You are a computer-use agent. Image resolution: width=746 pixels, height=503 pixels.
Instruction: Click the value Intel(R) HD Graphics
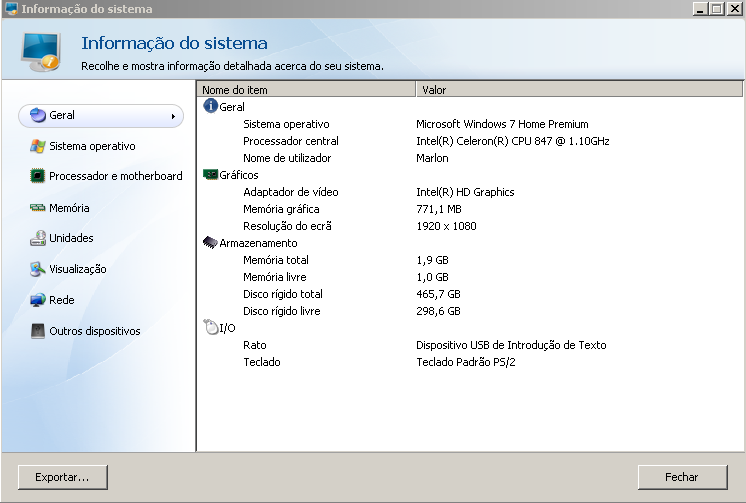coord(465,192)
